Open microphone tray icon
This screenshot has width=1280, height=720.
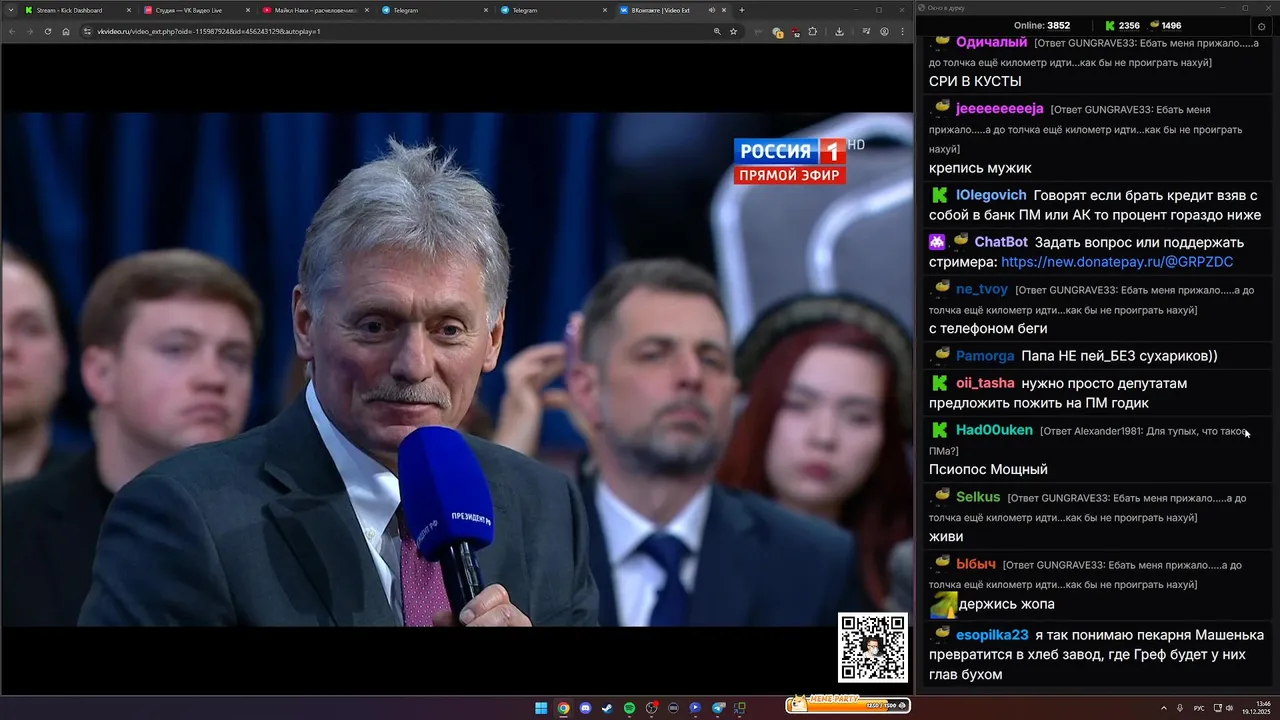tap(1180, 708)
